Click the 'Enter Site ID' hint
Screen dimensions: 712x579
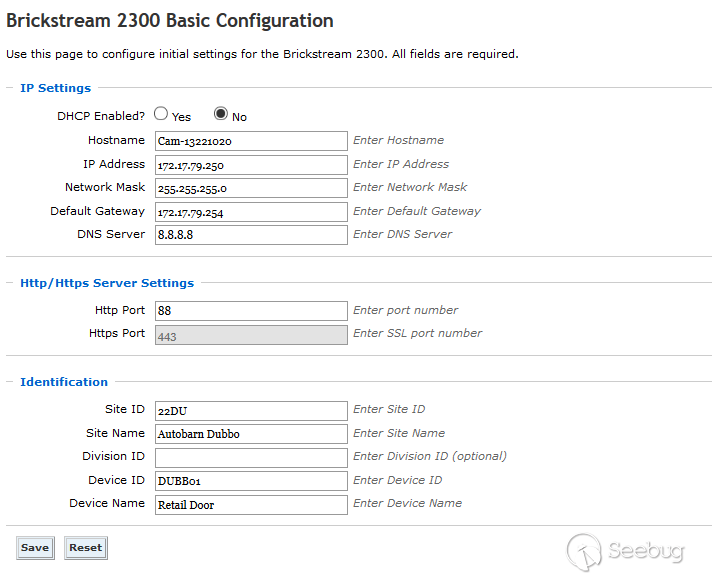pos(389,409)
